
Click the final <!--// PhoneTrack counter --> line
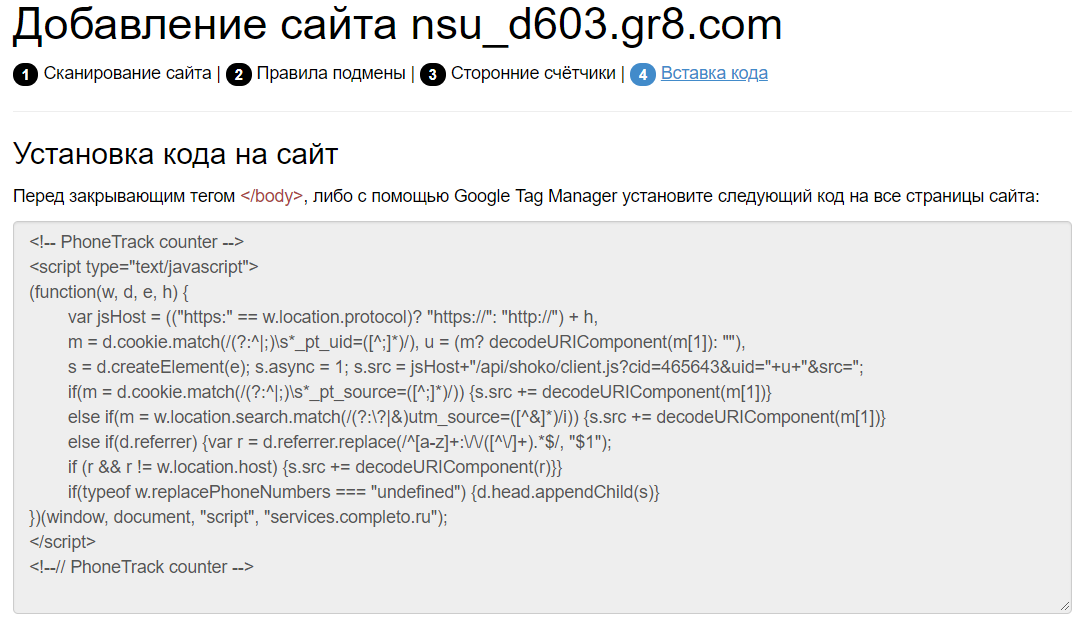click(x=142, y=567)
